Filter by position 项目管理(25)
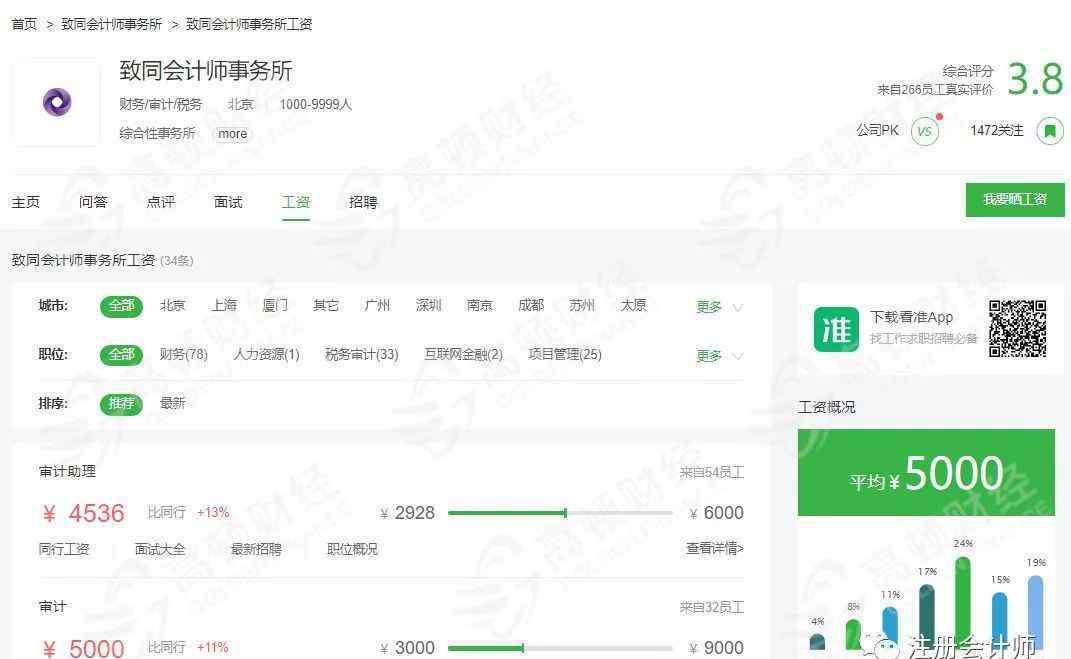Viewport: 1071px width, 659px height. 565,354
